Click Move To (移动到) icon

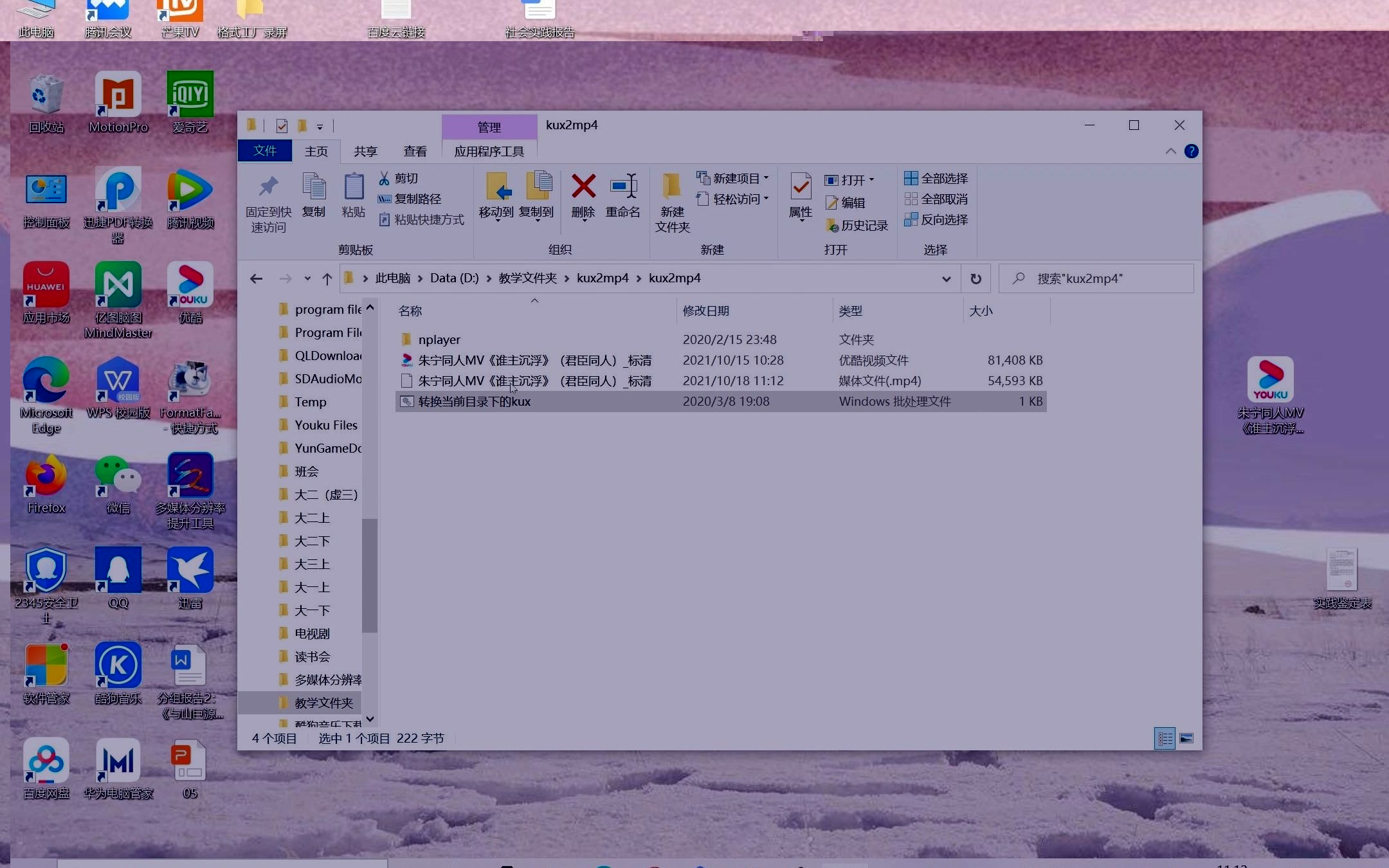click(x=497, y=186)
